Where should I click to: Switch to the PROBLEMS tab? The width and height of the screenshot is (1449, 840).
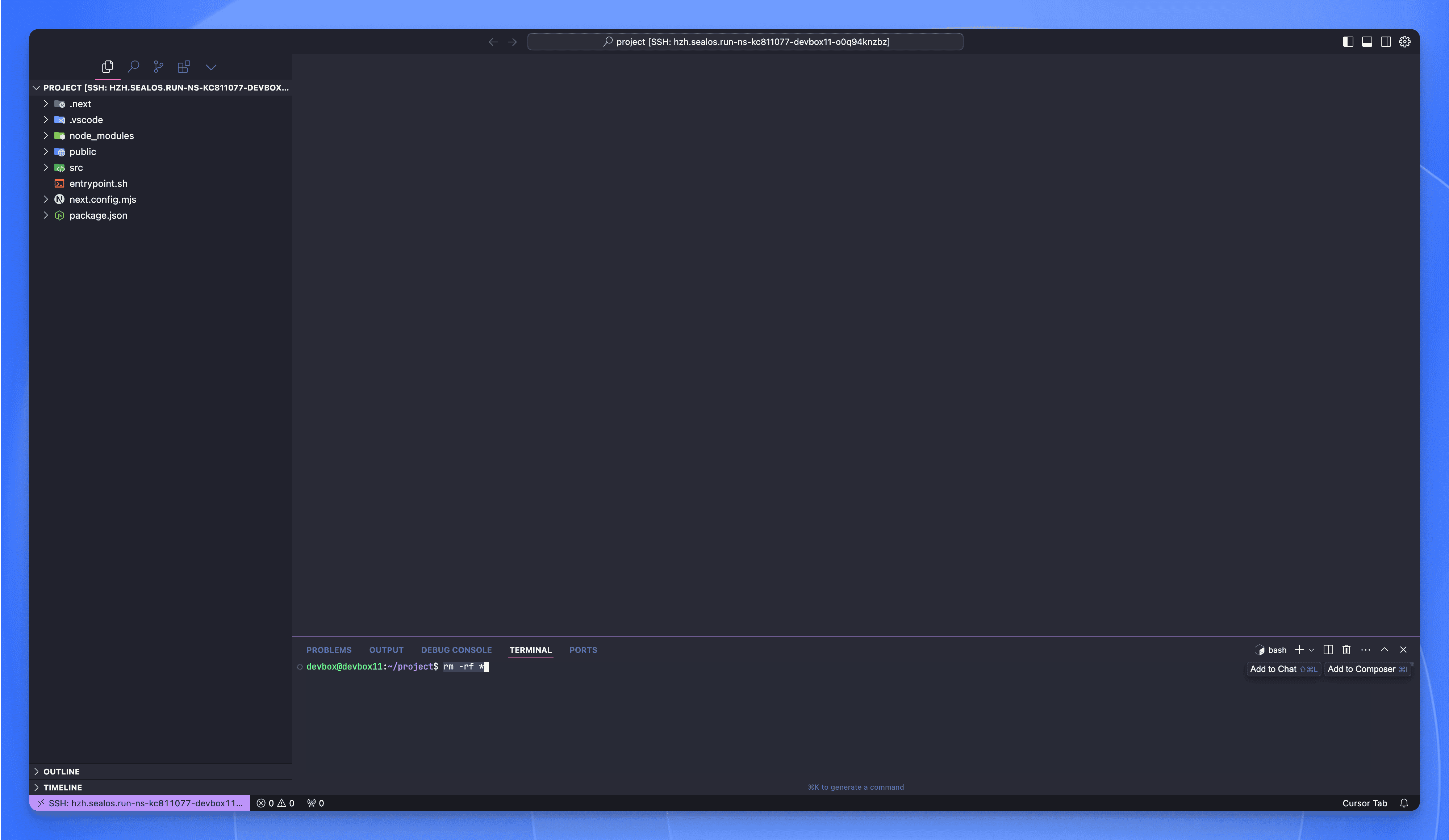pos(329,650)
